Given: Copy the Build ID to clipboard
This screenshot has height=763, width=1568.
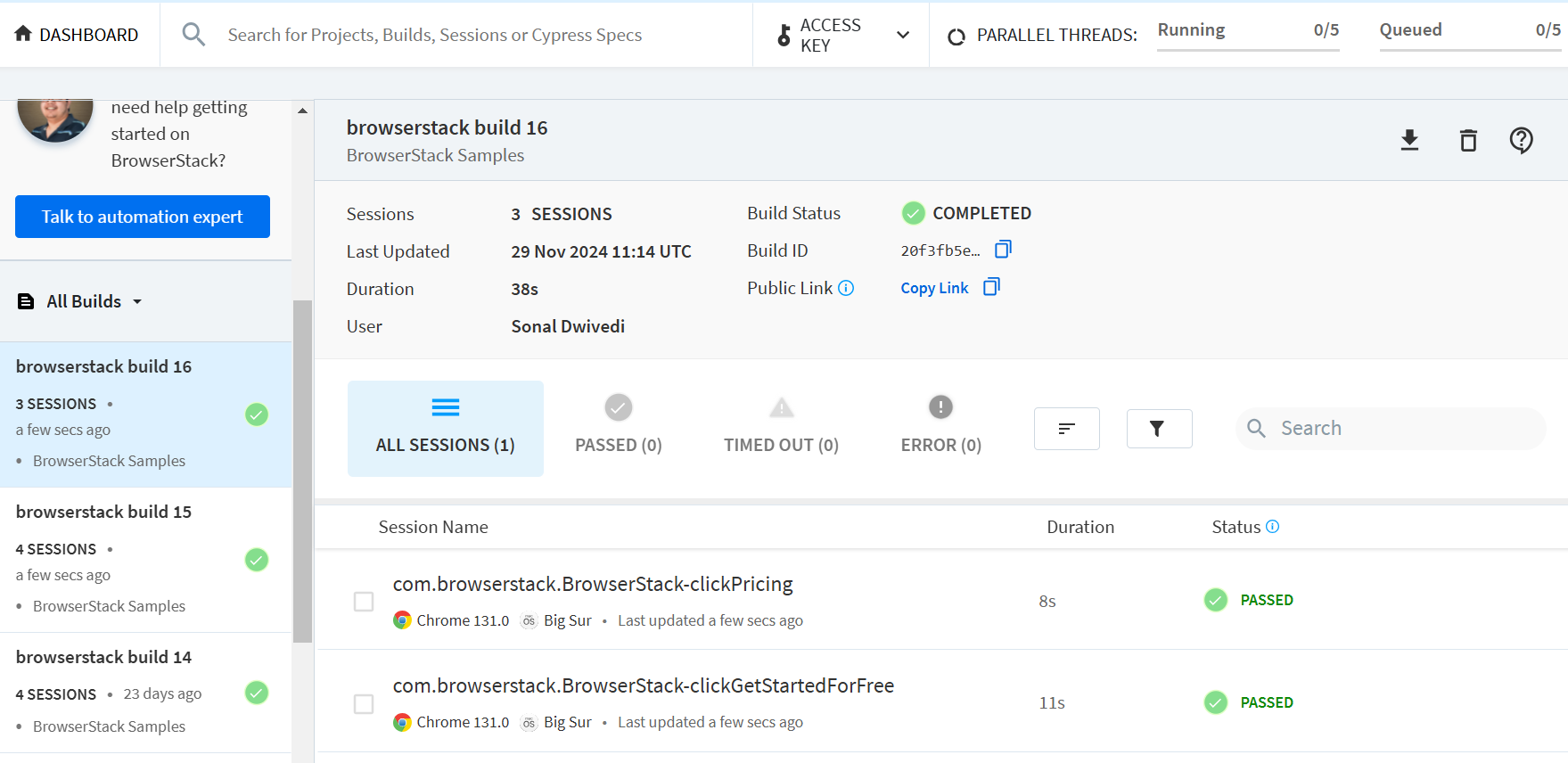Looking at the screenshot, I should pyautogui.click(x=1003, y=250).
